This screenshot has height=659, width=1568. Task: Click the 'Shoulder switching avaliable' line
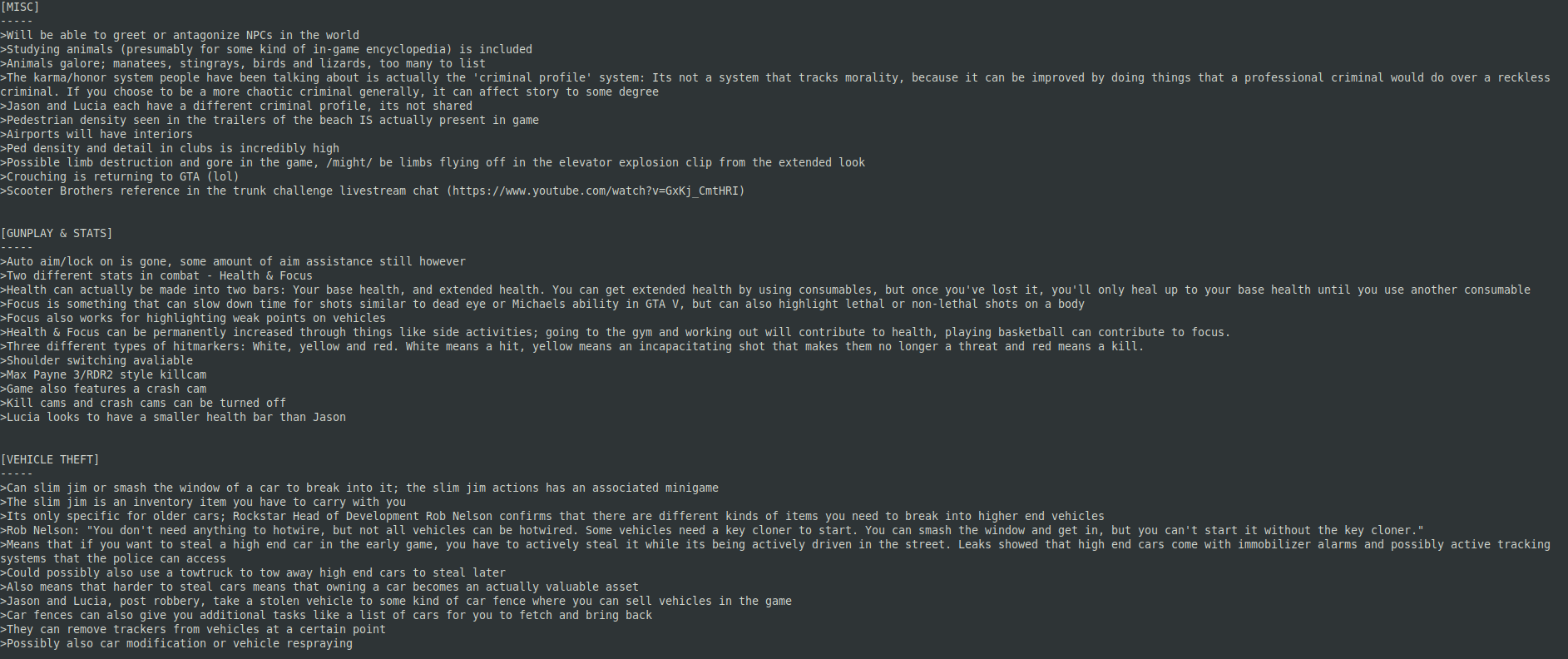[96, 360]
